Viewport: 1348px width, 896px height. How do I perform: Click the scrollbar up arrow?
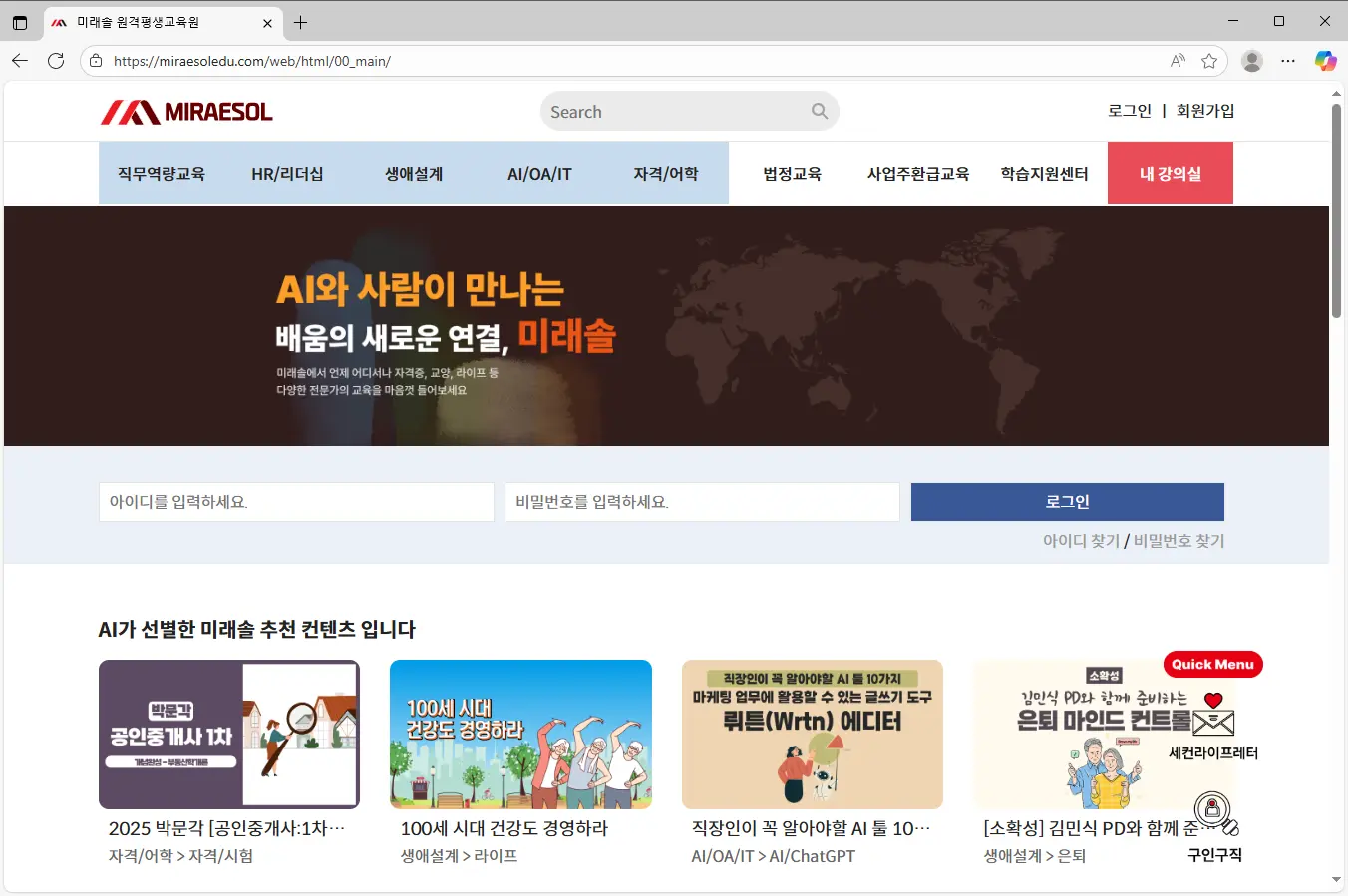[1336, 94]
